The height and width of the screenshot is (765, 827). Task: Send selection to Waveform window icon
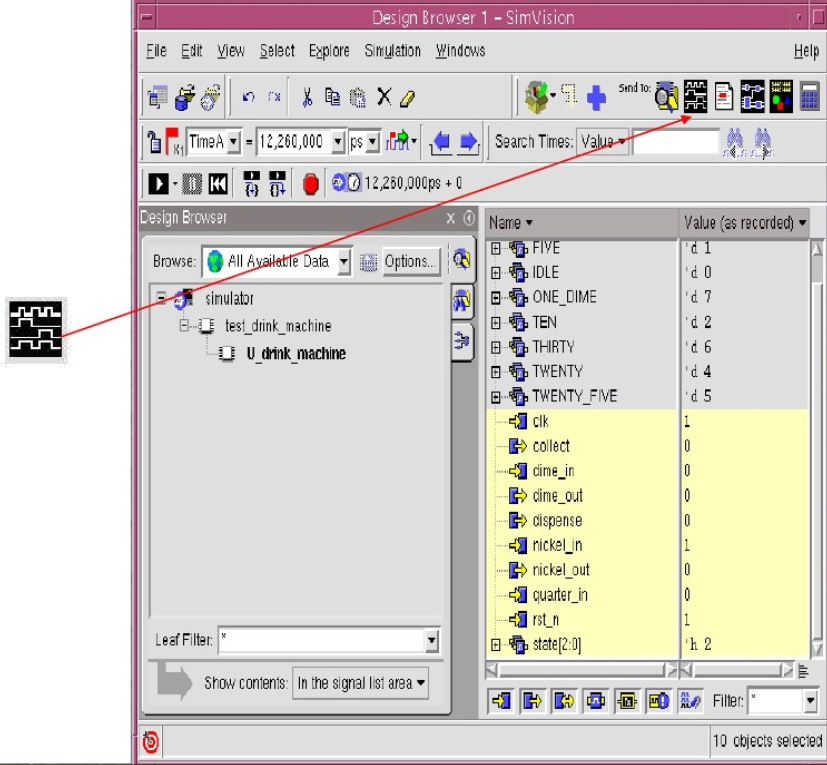(x=695, y=97)
